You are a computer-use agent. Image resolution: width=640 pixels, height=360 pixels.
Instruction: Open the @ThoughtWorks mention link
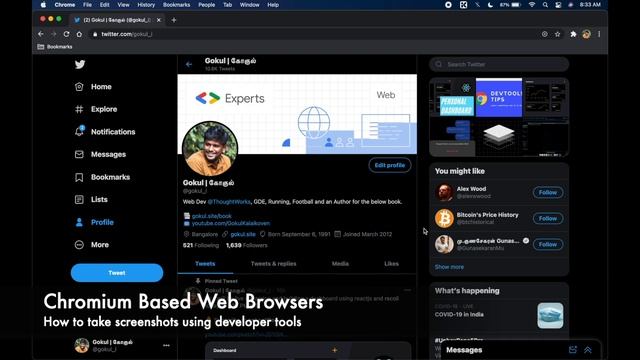click(229, 202)
